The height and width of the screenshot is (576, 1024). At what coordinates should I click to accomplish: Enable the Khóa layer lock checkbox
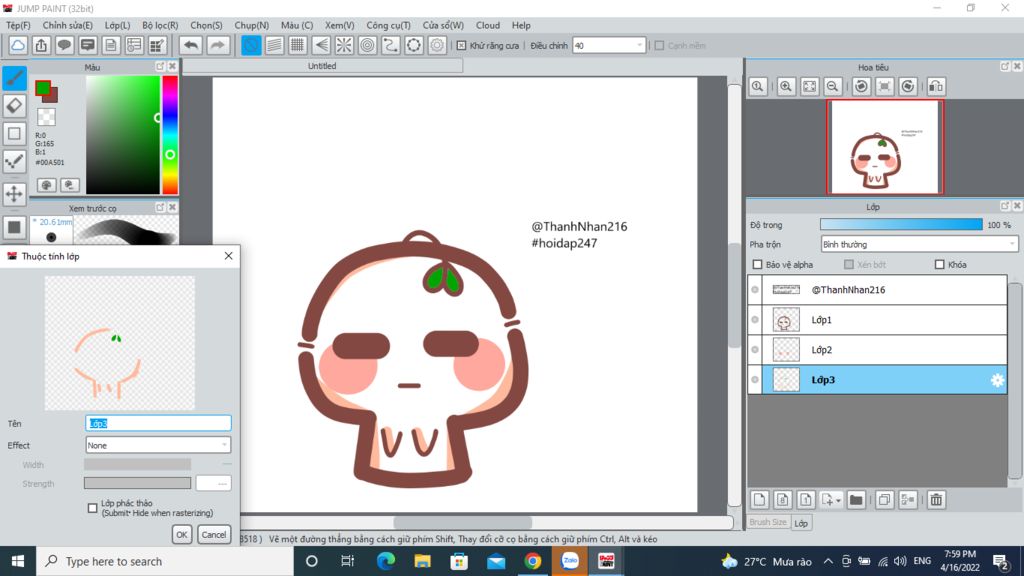[940, 264]
